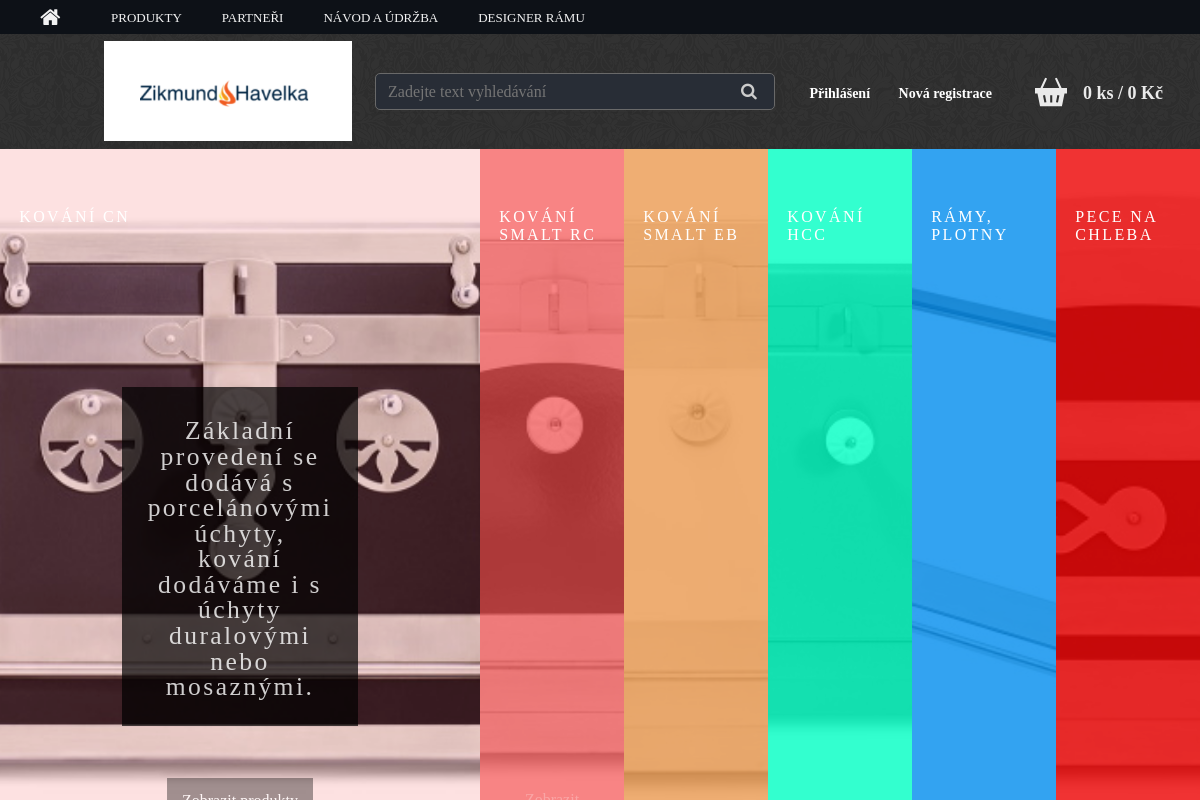Open Návod a údržba page
Screen dimensions: 1200x800
(x=380, y=18)
